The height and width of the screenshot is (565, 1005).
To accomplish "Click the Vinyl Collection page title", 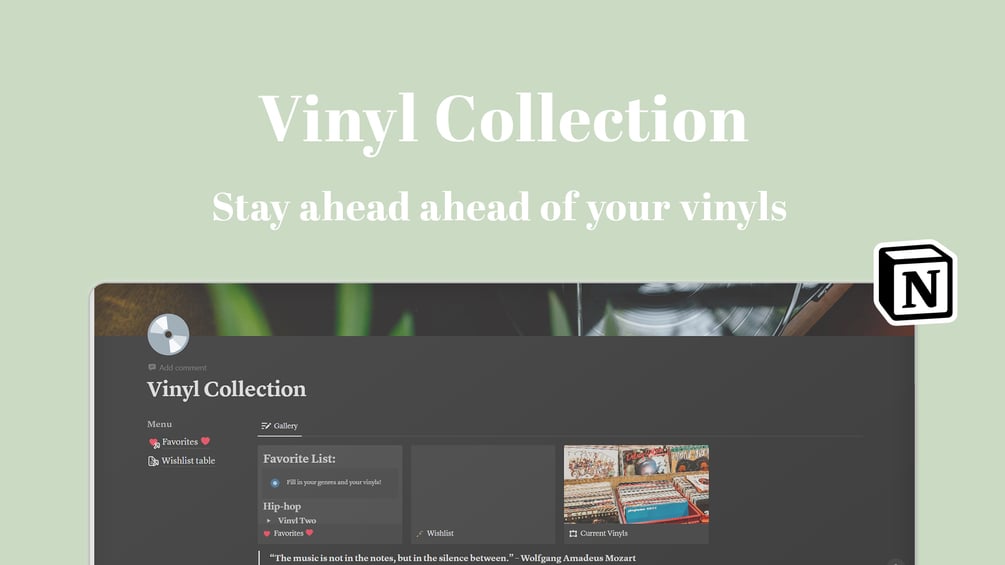I will tap(226, 389).
